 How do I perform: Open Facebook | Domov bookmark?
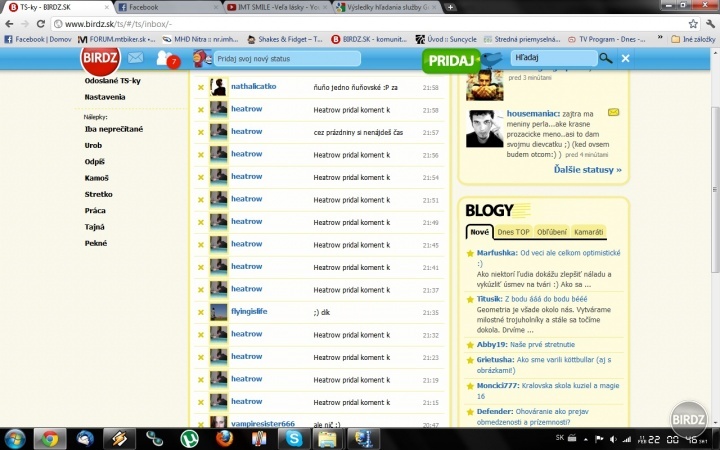click(x=38, y=39)
